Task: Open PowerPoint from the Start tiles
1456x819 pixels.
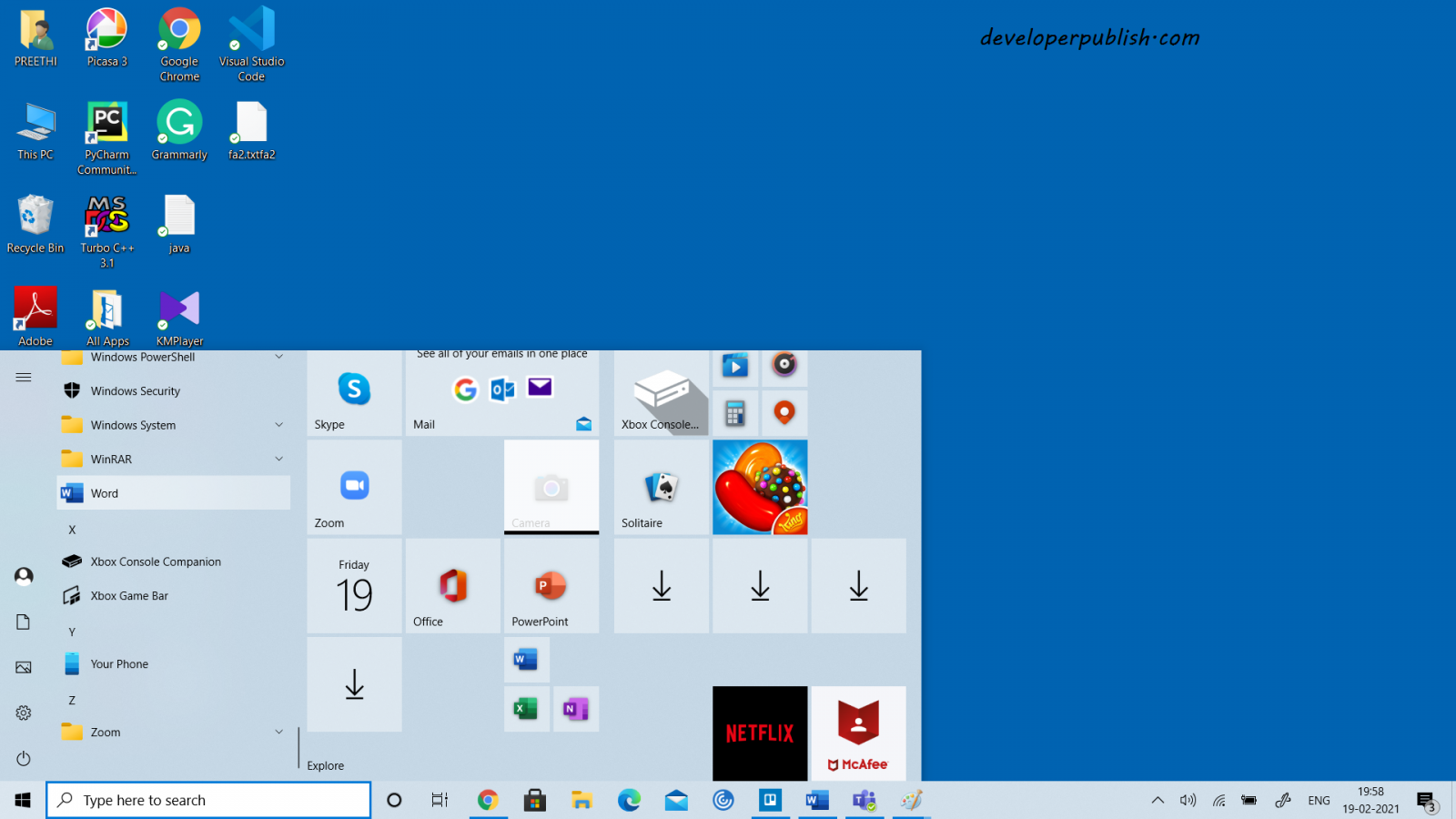Action: pyautogui.click(x=551, y=585)
